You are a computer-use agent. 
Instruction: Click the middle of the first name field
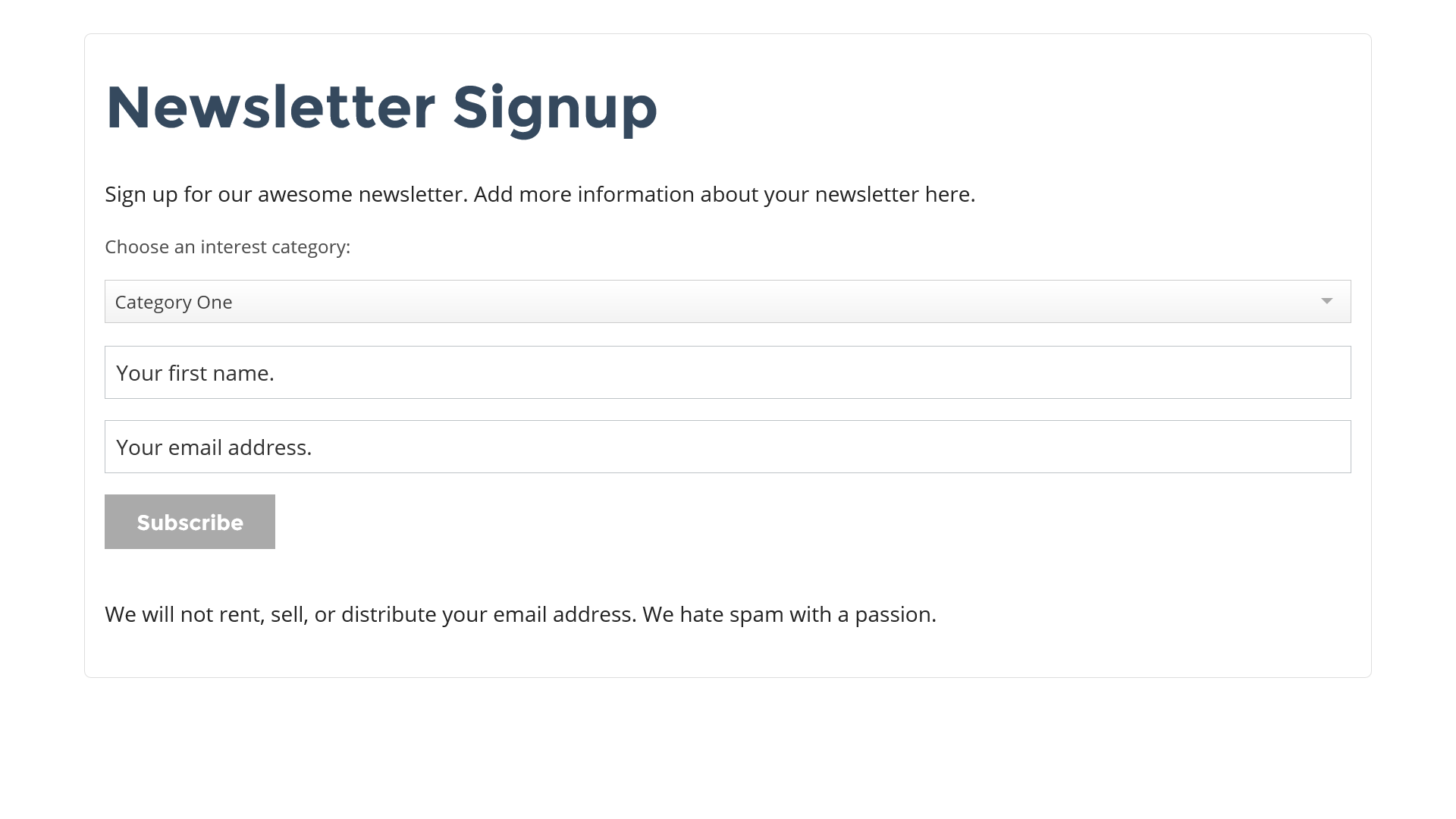728,373
